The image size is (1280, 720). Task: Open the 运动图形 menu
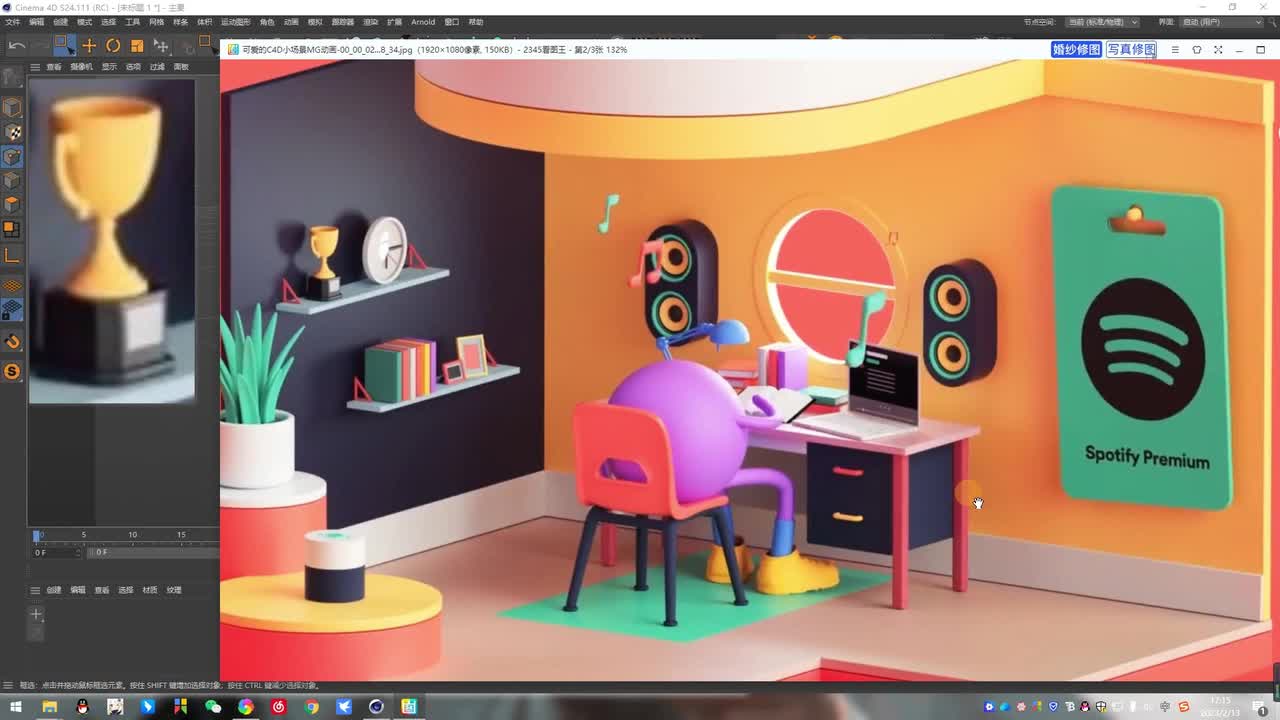[x=235, y=22]
